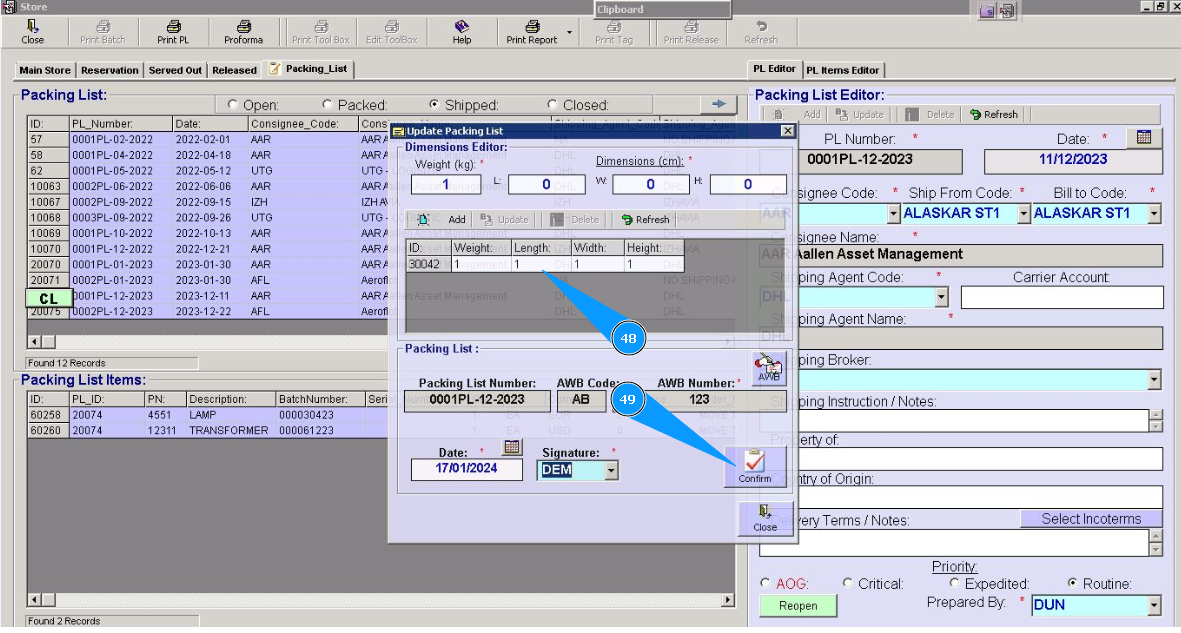Click the AWB icon button in dialog
The image size is (1181, 633).
(769, 368)
